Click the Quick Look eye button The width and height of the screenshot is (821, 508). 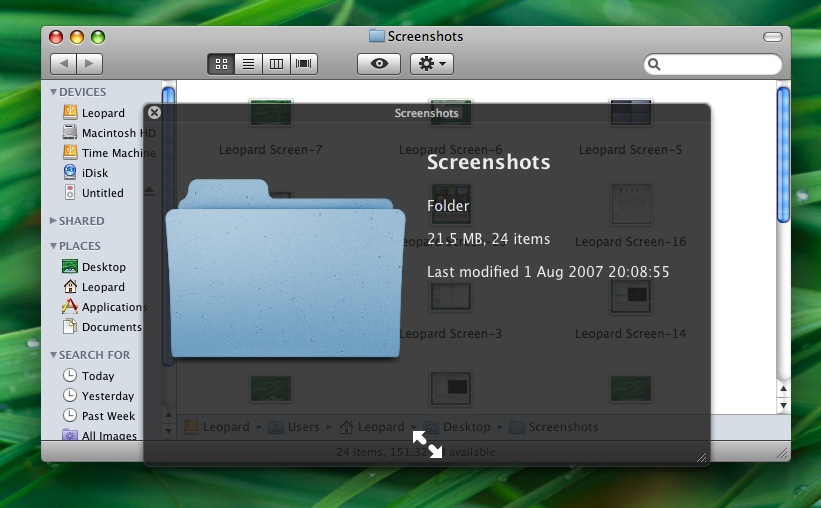[x=379, y=64]
